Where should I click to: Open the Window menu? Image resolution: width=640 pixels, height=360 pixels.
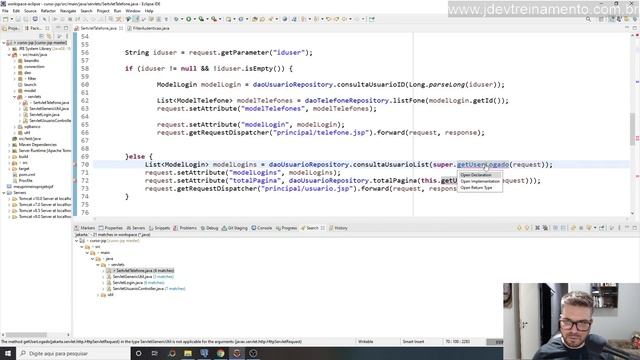[x=133, y=11]
